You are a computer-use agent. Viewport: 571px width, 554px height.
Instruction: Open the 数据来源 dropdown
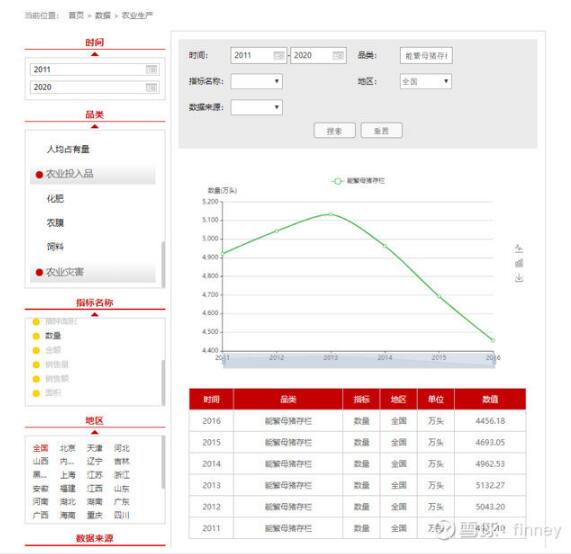click(x=256, y=107)
